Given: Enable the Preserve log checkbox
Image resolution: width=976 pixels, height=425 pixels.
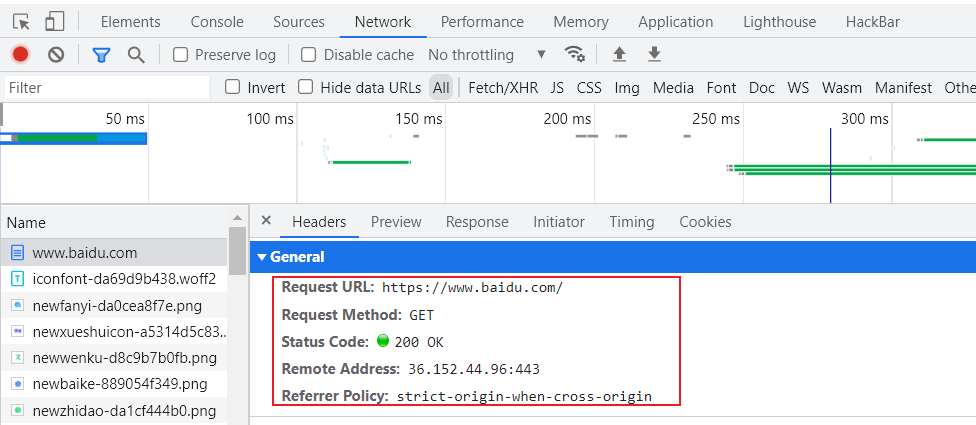Looking at the screenshot, I should click(x=181, y=55).
